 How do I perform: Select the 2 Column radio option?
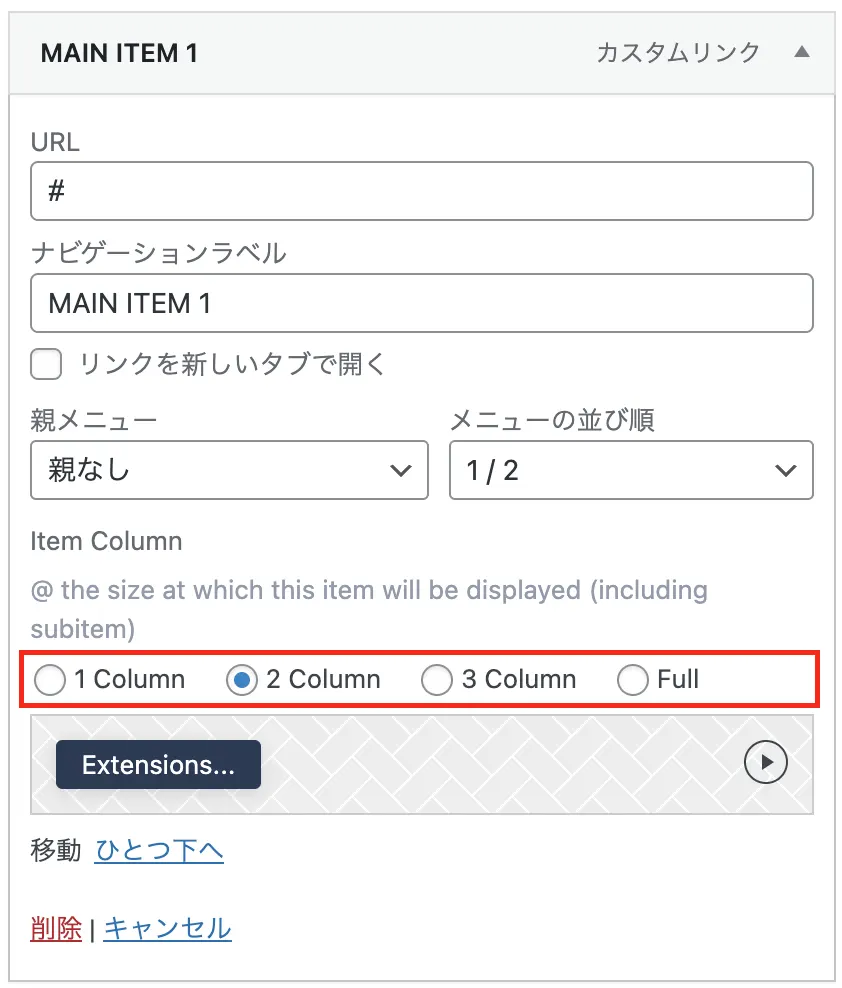point(241,680)
